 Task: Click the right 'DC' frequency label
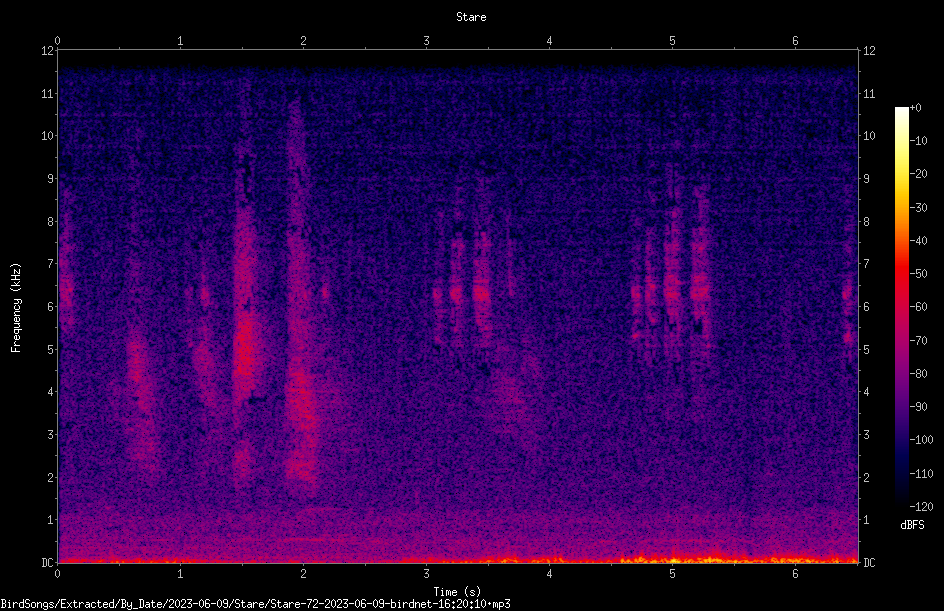(869, 562)
